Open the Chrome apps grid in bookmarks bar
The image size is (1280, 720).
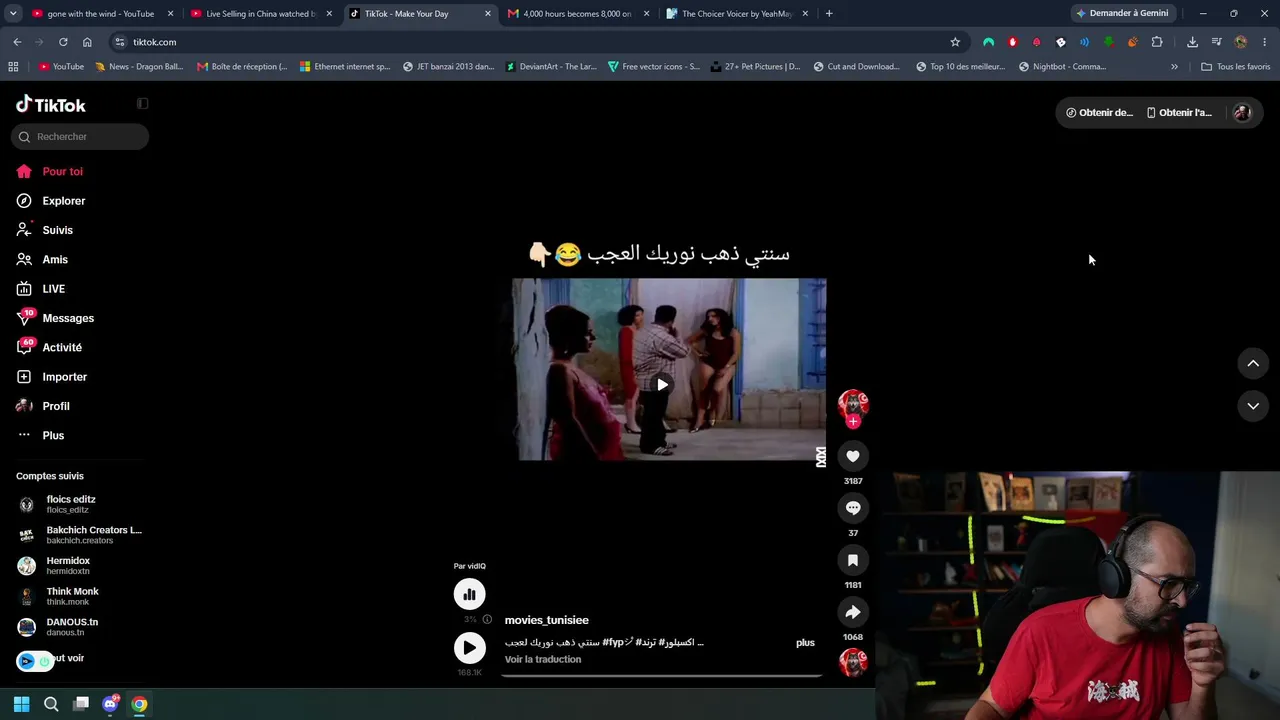[13, 67]
